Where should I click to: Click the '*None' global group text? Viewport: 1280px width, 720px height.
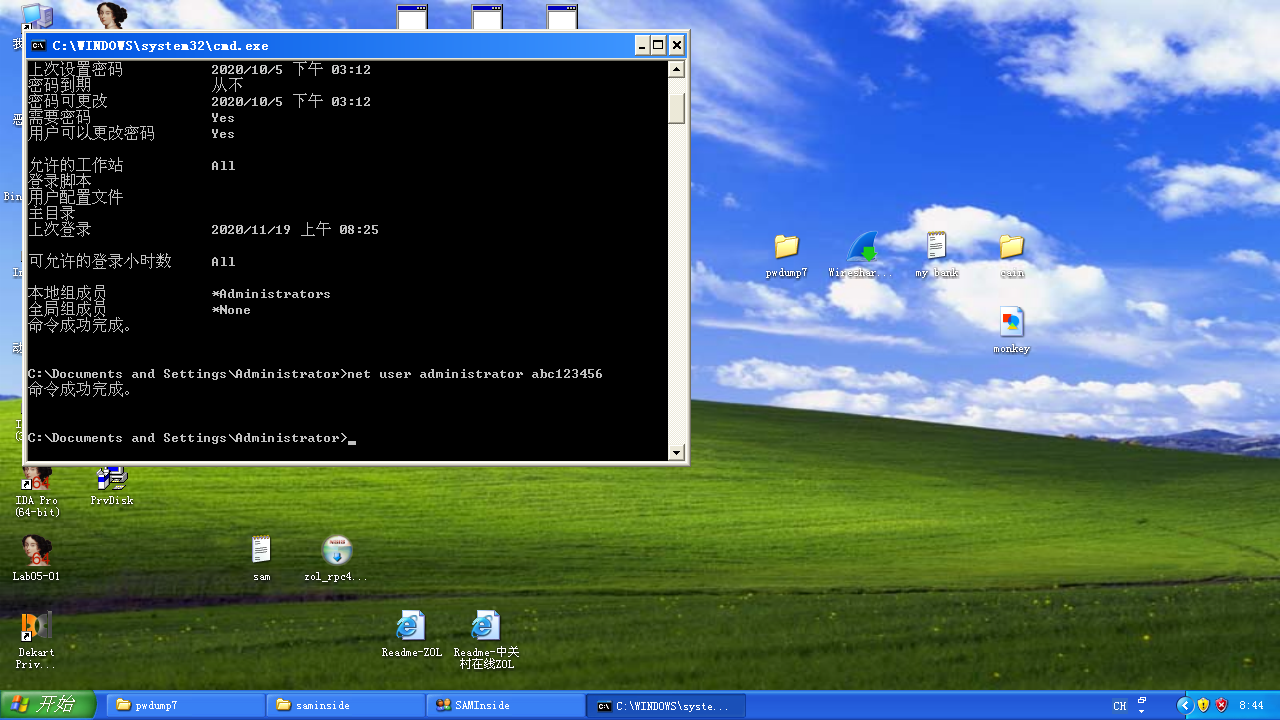[231, 310]
